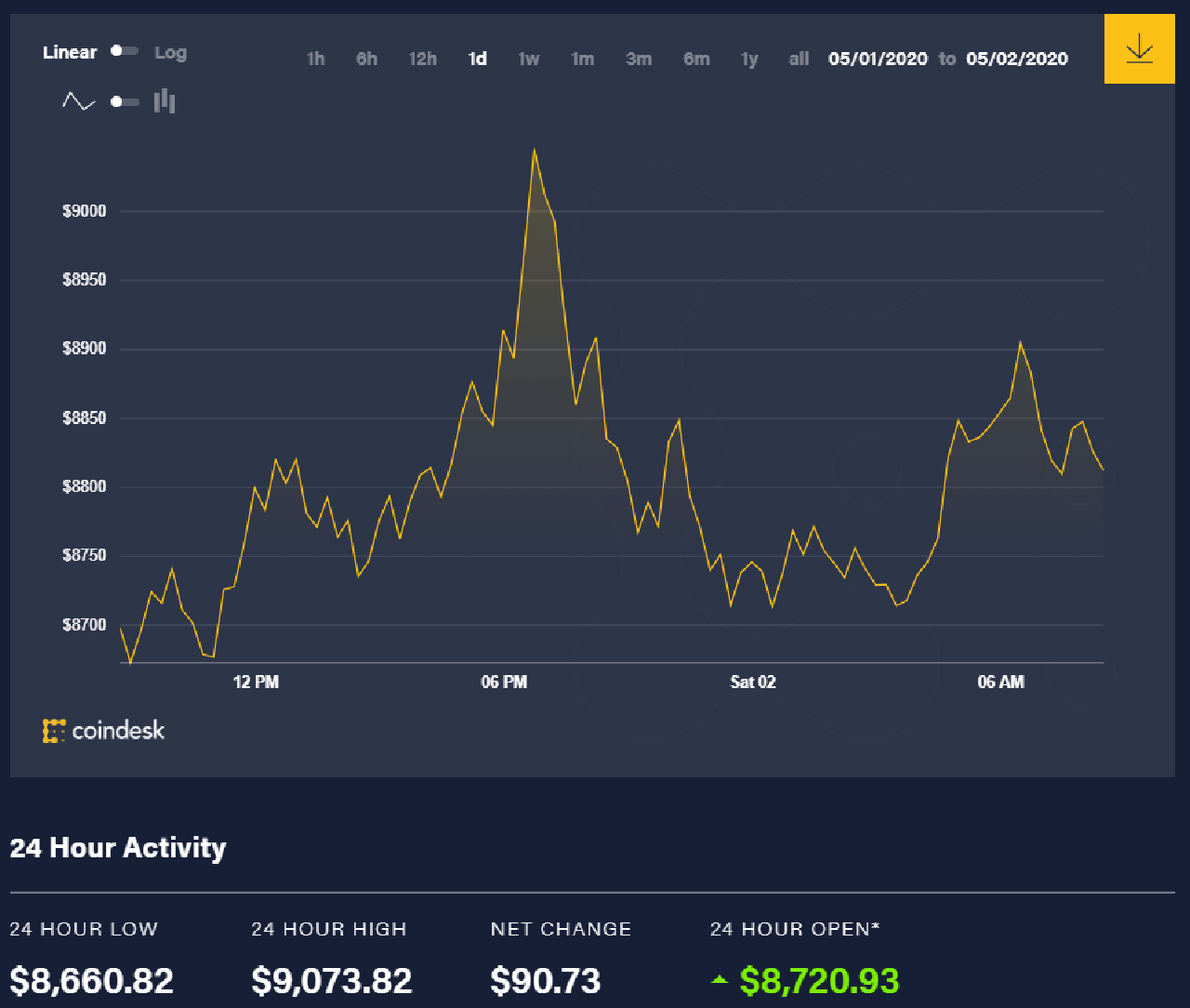
Task: Select the 1m time range
Action: tap(583, 59)
